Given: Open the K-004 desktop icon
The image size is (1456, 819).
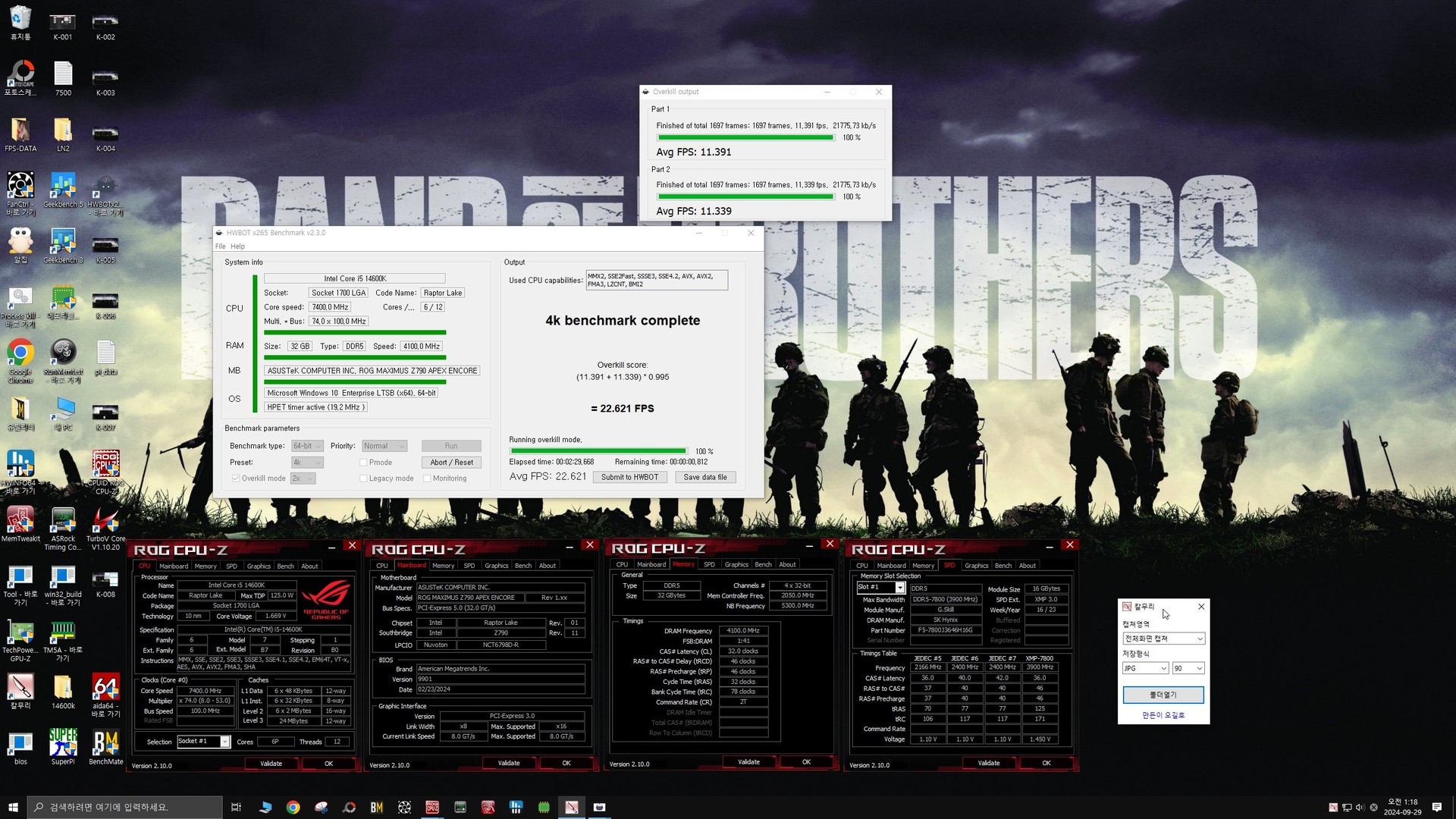Looking at the screenshot, I should [x=105, y=136].
